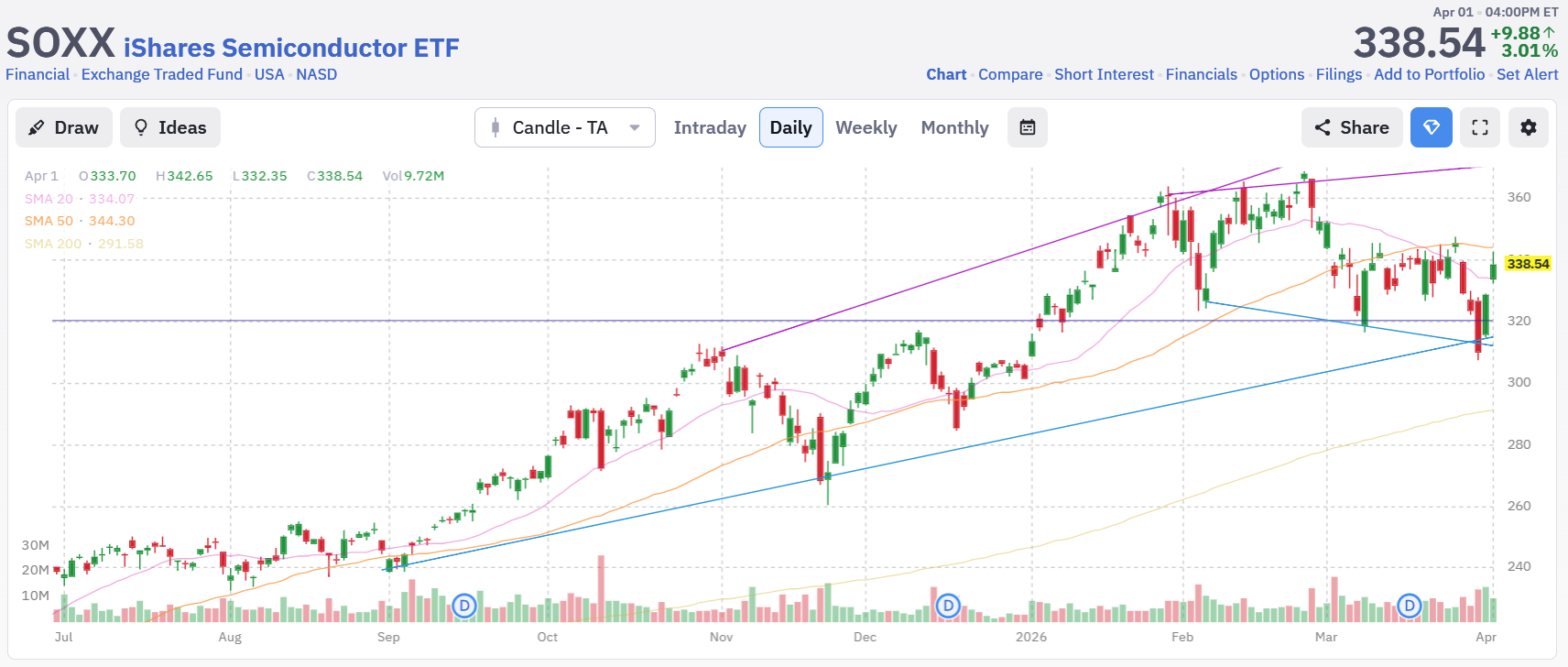Click Add to Portfolio link

[x=1429, y=74]
